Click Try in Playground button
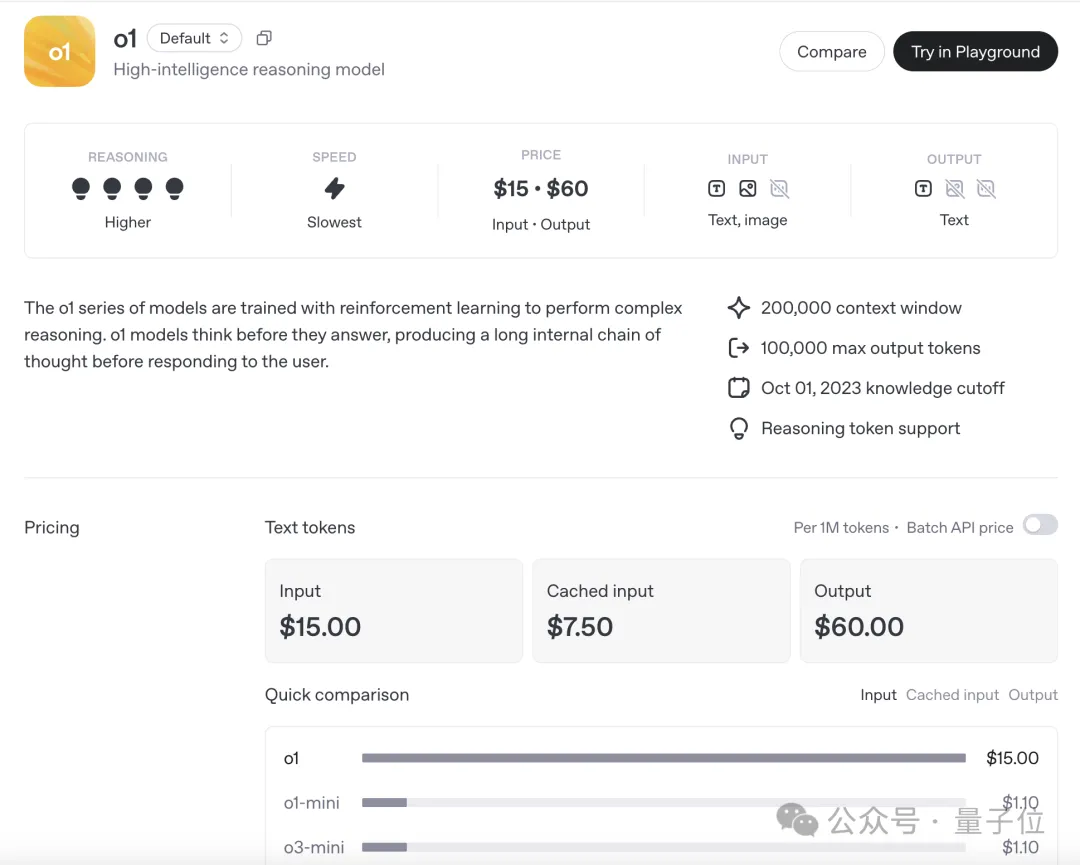The image size is (1080, 865). (975, 52)
